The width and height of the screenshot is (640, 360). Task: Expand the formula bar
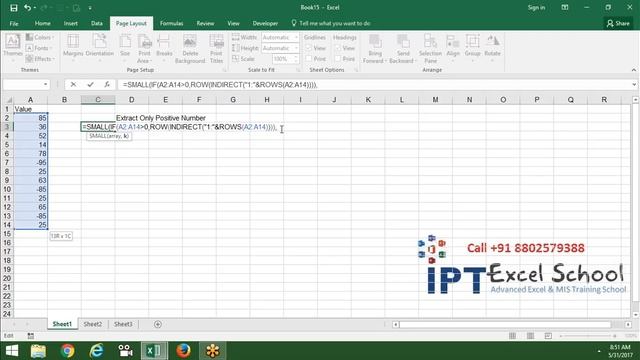click(x=634, y=84)
